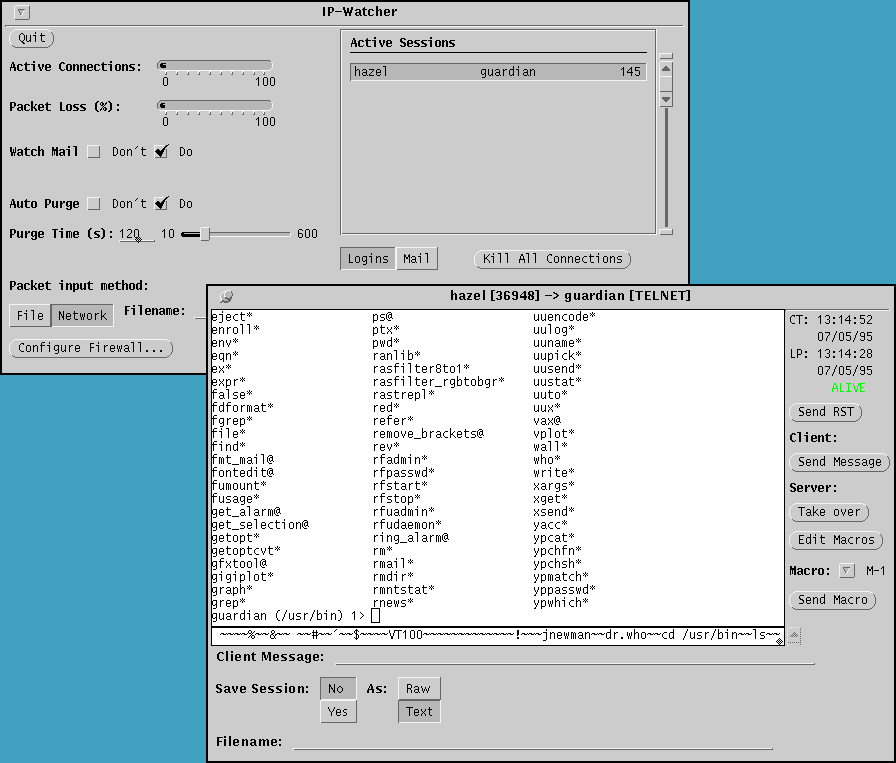Open Edit Macros
The width and height of the screenshot is (896, 763).
coord(836,540)
